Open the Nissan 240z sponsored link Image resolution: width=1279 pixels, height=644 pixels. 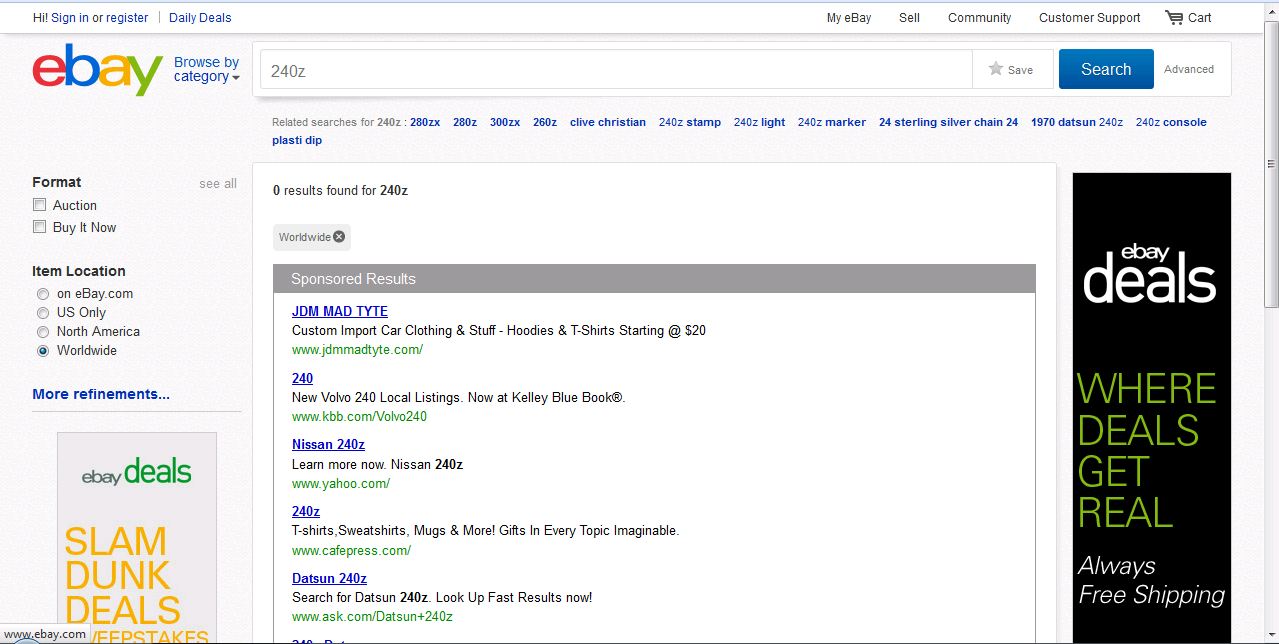coord(328,445)
